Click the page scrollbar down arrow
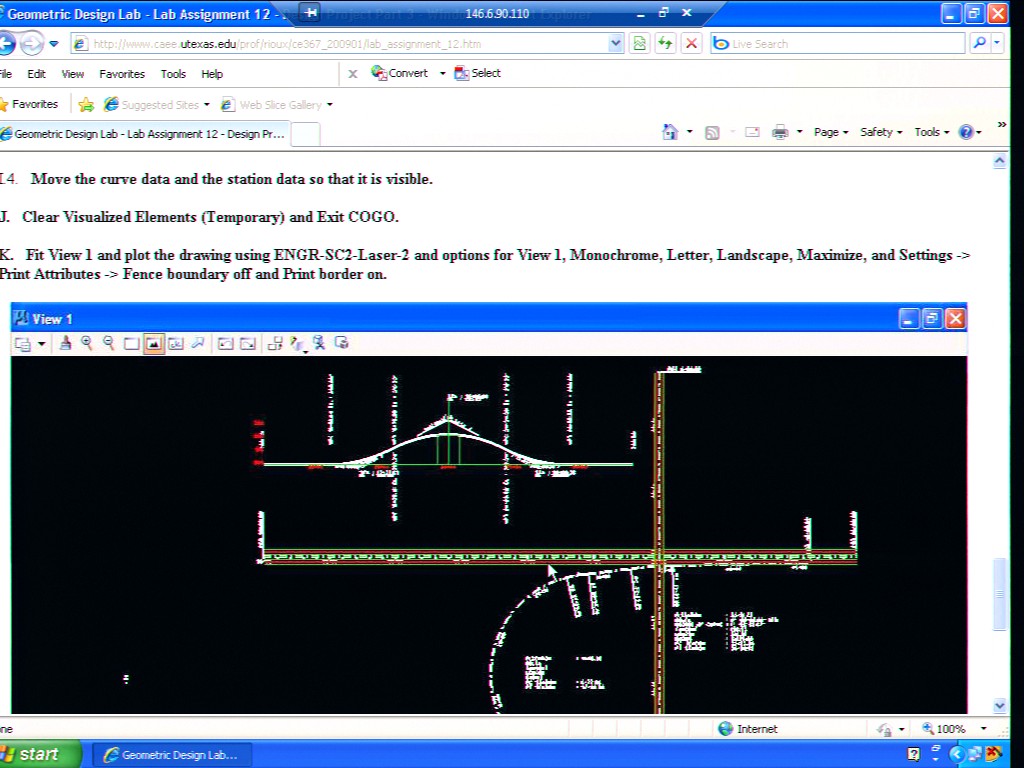Screen dimensions: 1024x768 [999, 705]
